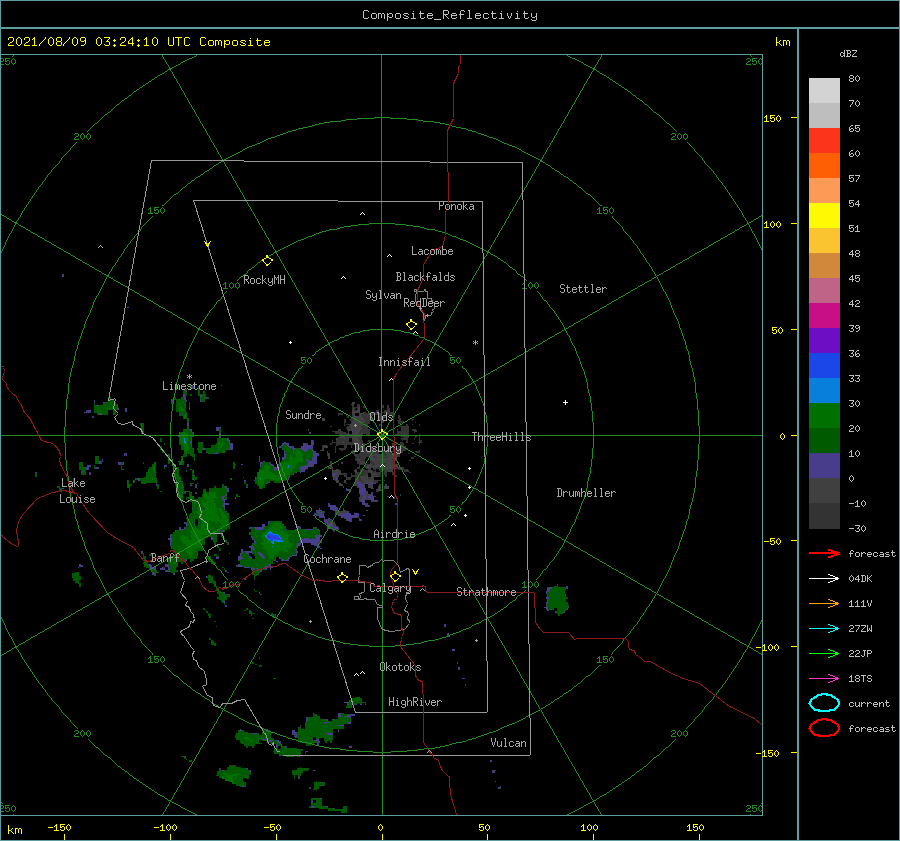
Task: Click the red forecast arrow in legend
Action: [824, 553]
